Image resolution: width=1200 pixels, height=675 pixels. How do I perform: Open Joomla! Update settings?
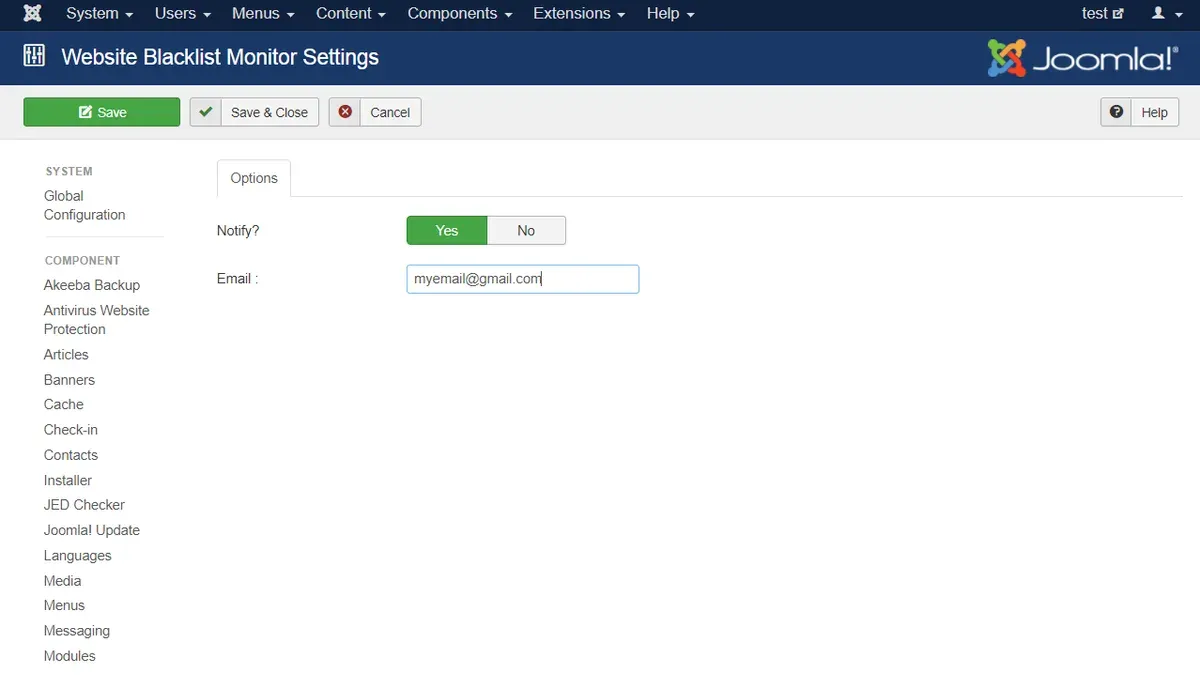pos(92,530)
